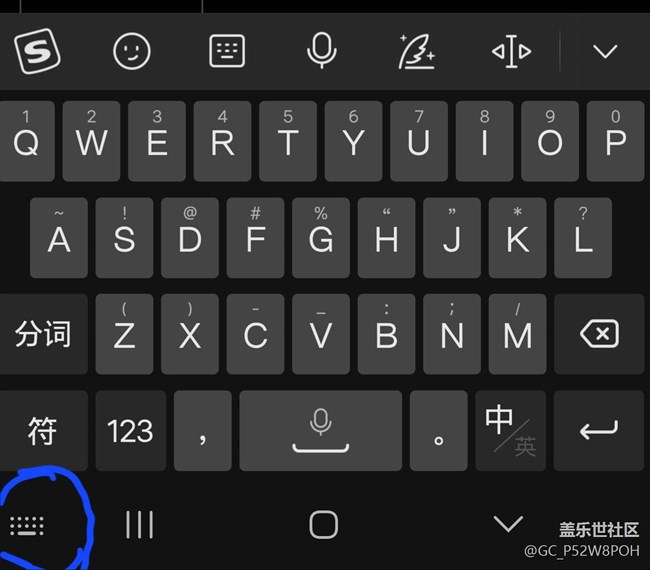The image size is (650, 570).
Task: Hide keyboard with bottom down chevron
Action: [x=508, y=524]
